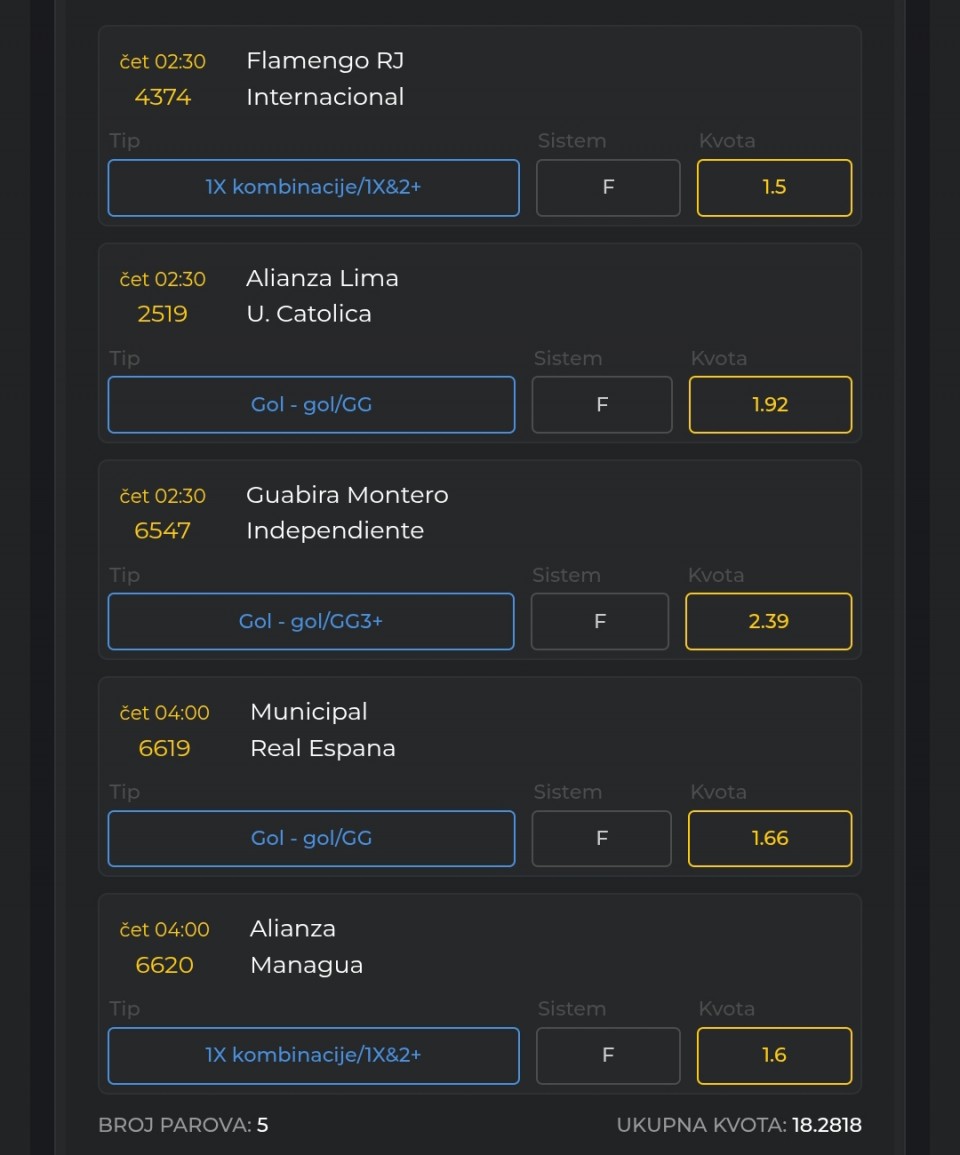Click the total odds 18.2818 value
This screenshot has width=960, height=1155.
(x=827, y=1125)
